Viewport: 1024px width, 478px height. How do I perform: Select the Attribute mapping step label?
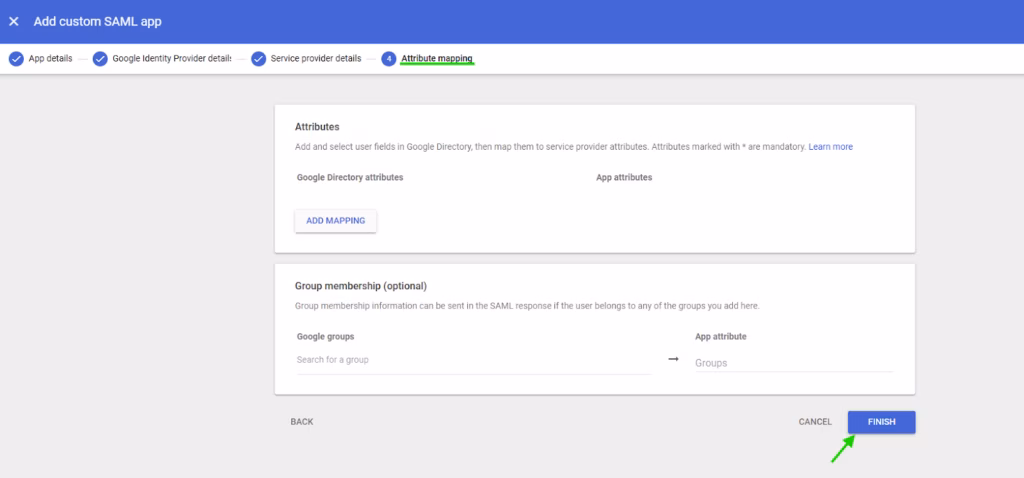tap(437, 59)
